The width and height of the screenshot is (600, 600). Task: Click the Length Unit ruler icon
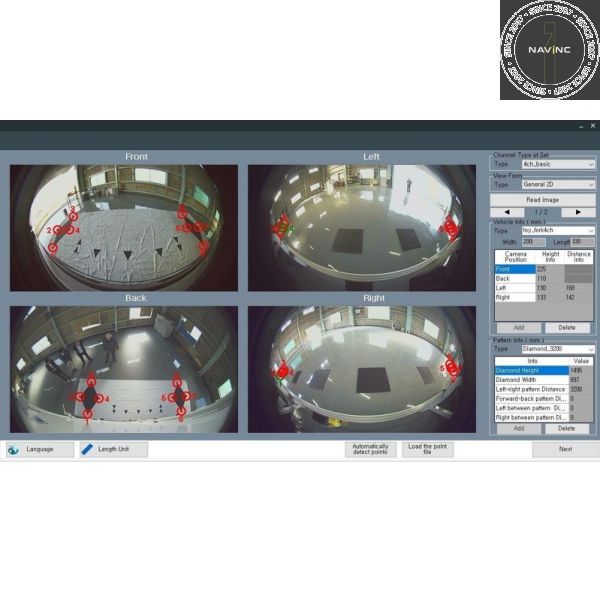[x=87, y=450]
